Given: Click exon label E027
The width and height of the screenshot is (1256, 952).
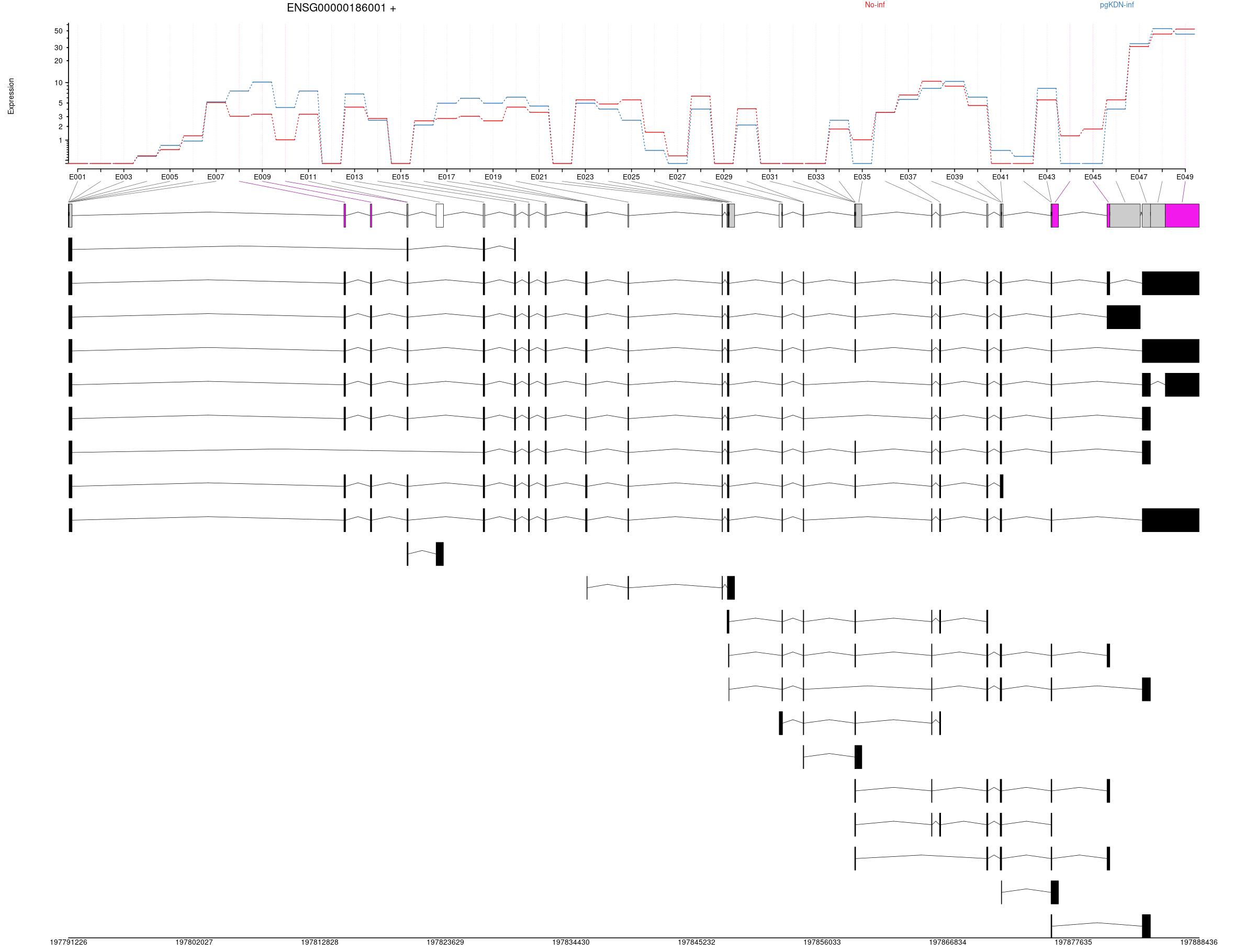Looking at the screenshot, I should (677, 177).
